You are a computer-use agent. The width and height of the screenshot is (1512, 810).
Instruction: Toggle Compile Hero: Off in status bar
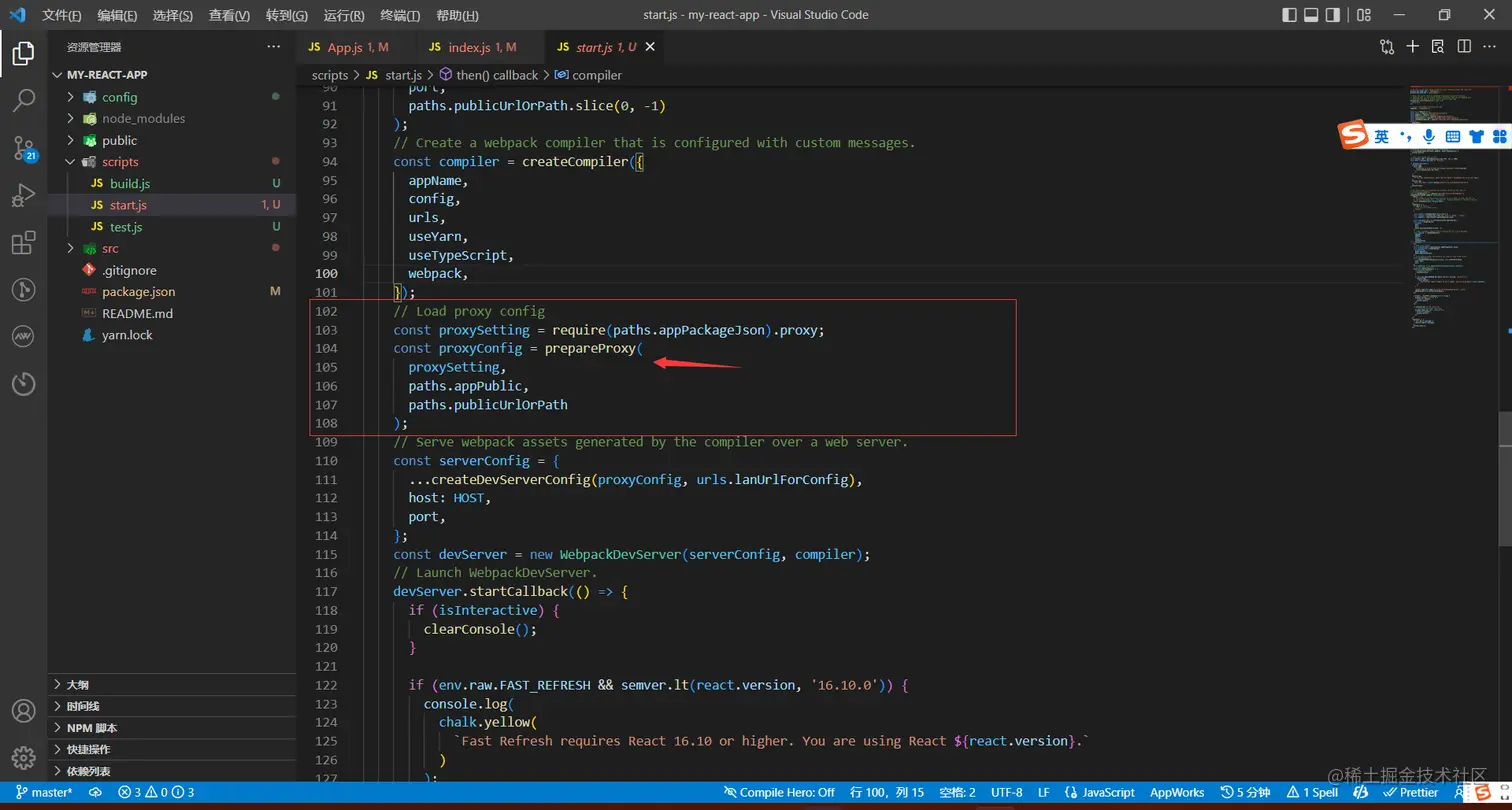tap(779, 792)
